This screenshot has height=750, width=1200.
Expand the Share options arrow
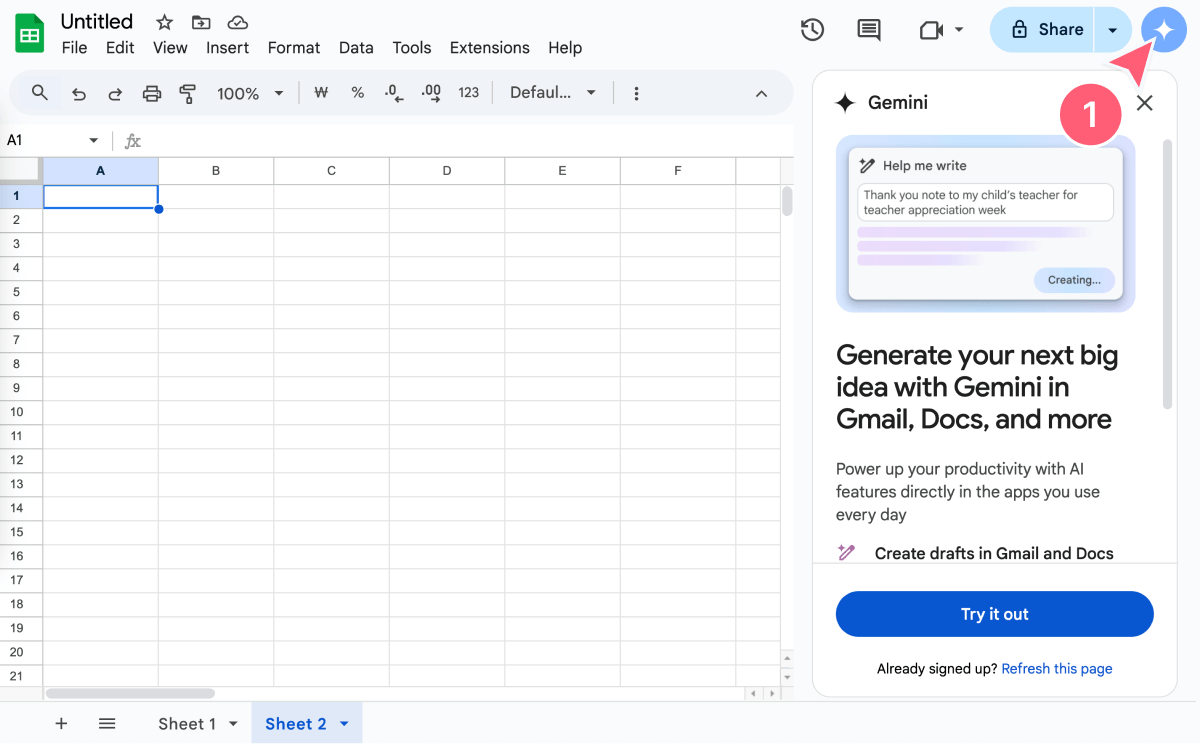[x=1113, y=30]
